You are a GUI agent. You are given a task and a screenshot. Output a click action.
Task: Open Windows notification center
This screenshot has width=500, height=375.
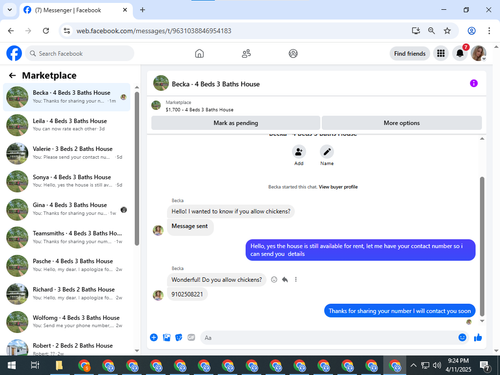coord(485,366)
